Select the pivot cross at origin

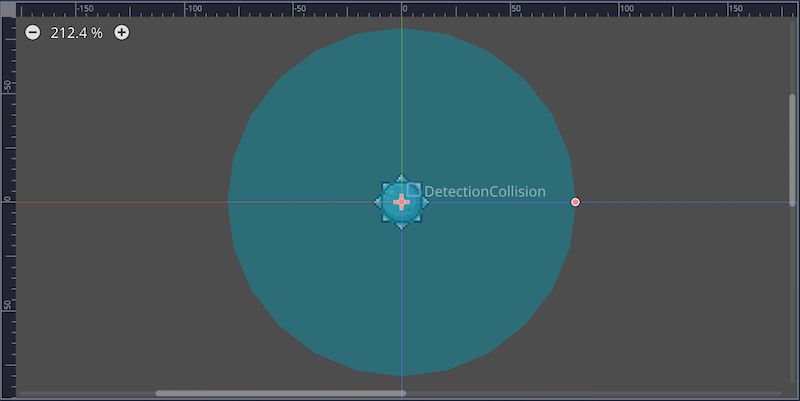[x=402, y=203]
